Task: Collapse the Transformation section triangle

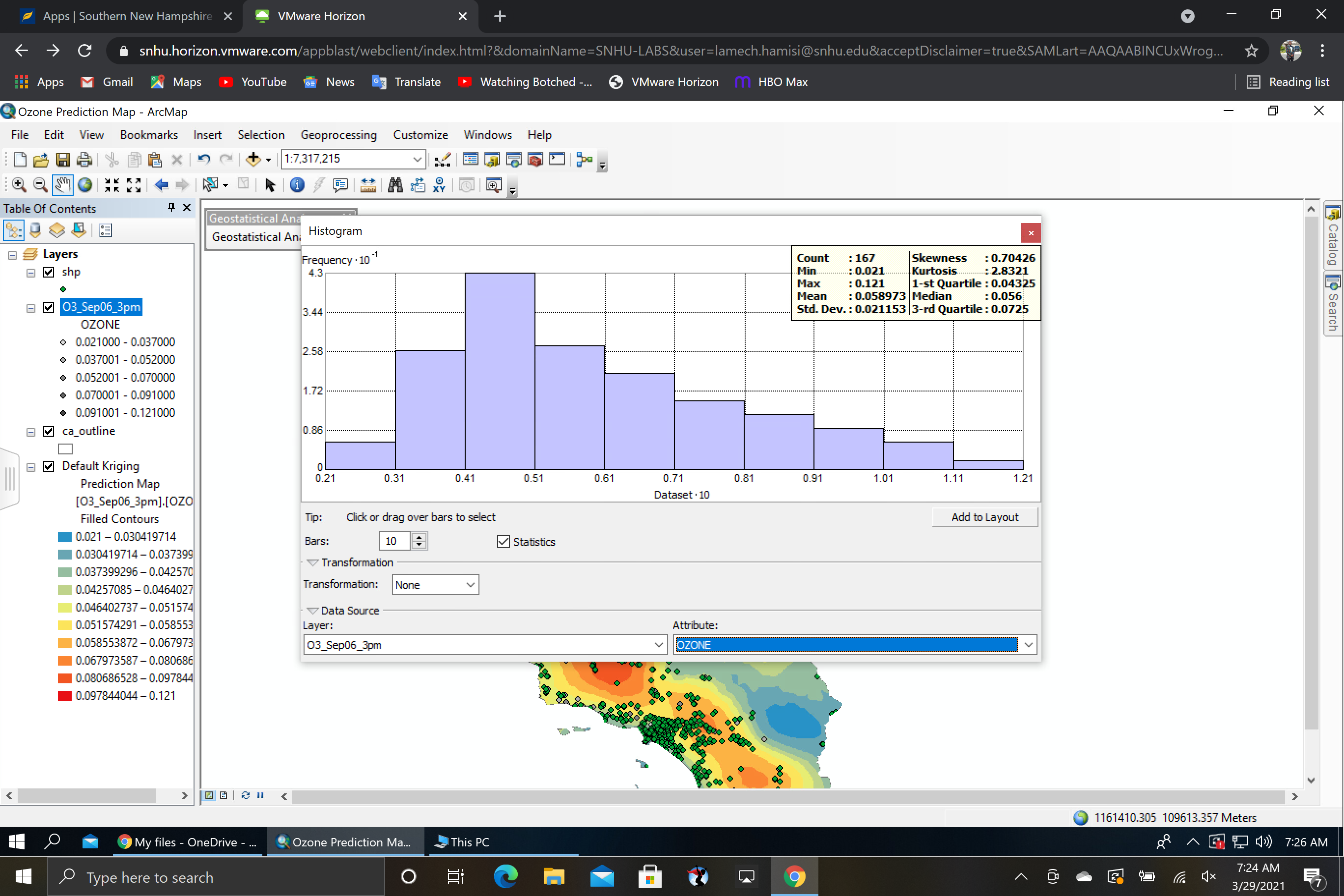Action: pos(312,563)
